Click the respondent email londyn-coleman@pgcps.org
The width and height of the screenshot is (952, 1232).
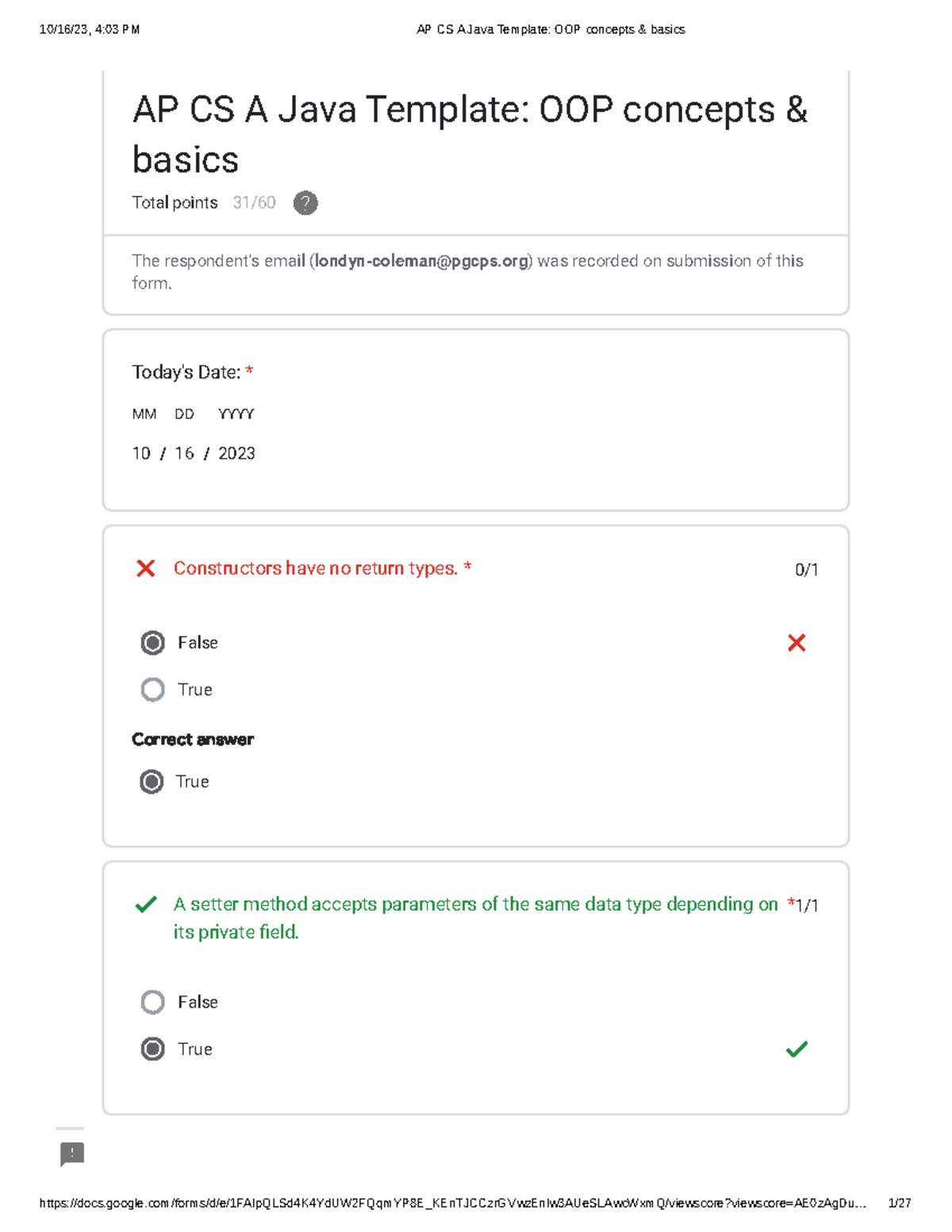pyautogui.click(x=421, y=261)
